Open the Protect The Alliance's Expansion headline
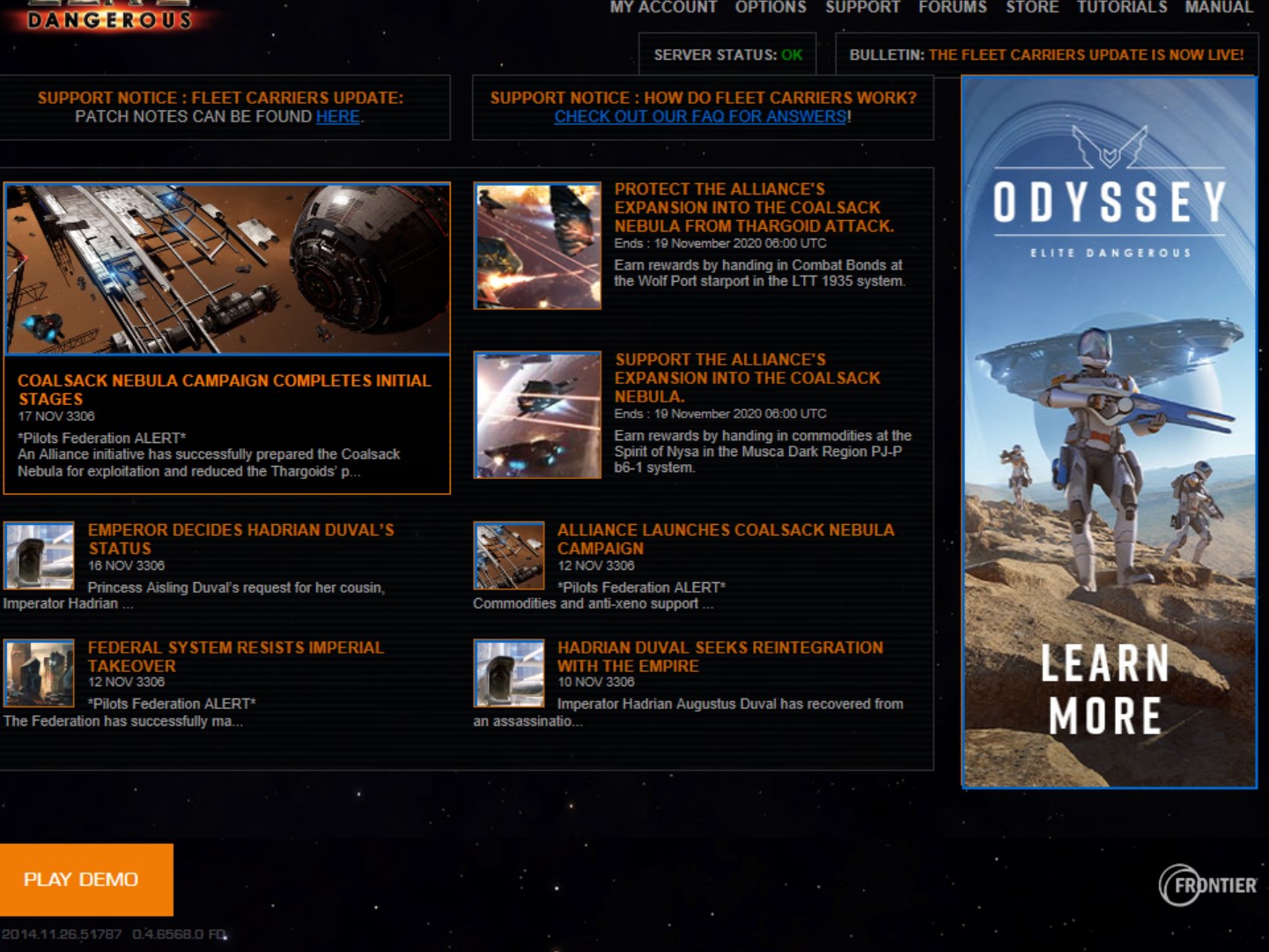Viewport: 1269px width, 952px height. pyautogui.click(x=754, y=207)
